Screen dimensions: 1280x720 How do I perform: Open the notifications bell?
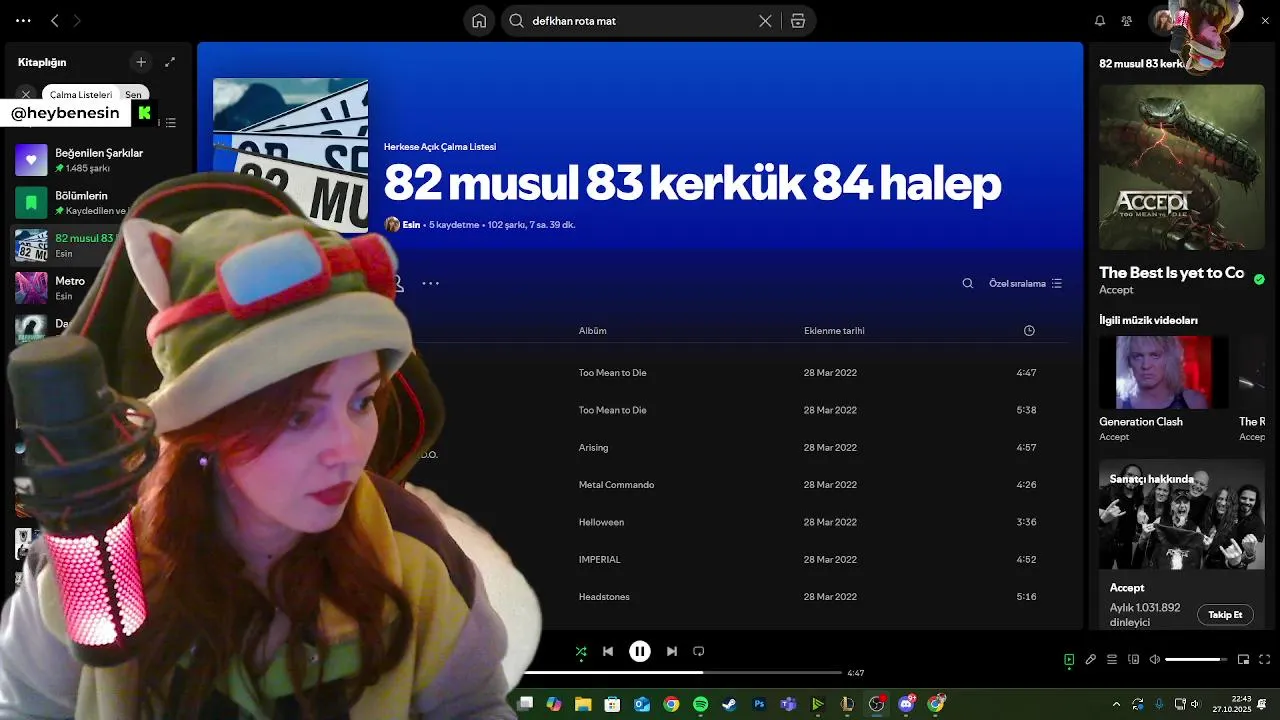[1100, 21]
